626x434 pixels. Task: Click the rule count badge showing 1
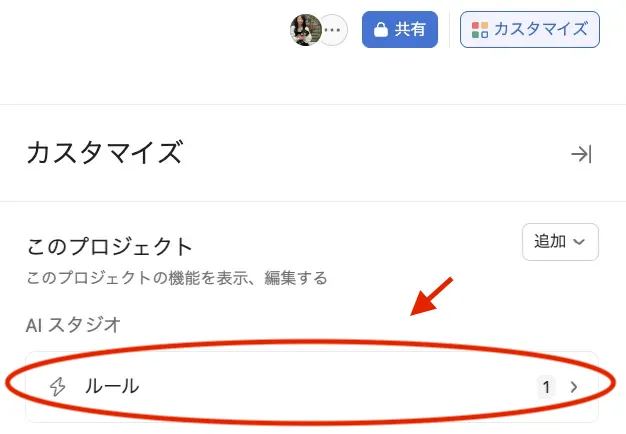coord(546,386)
